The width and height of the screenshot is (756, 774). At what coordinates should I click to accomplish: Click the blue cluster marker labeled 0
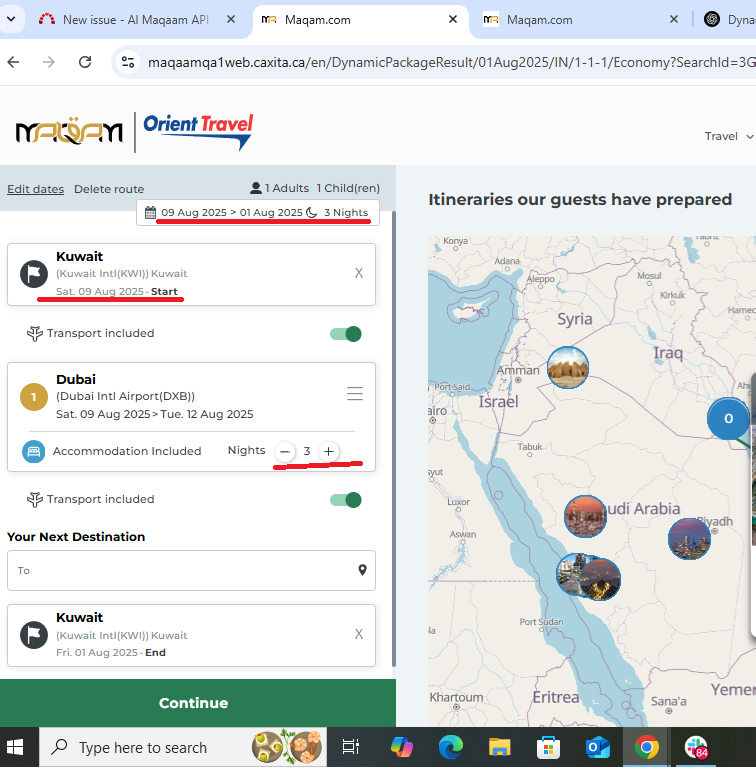(x=728, y=418)
